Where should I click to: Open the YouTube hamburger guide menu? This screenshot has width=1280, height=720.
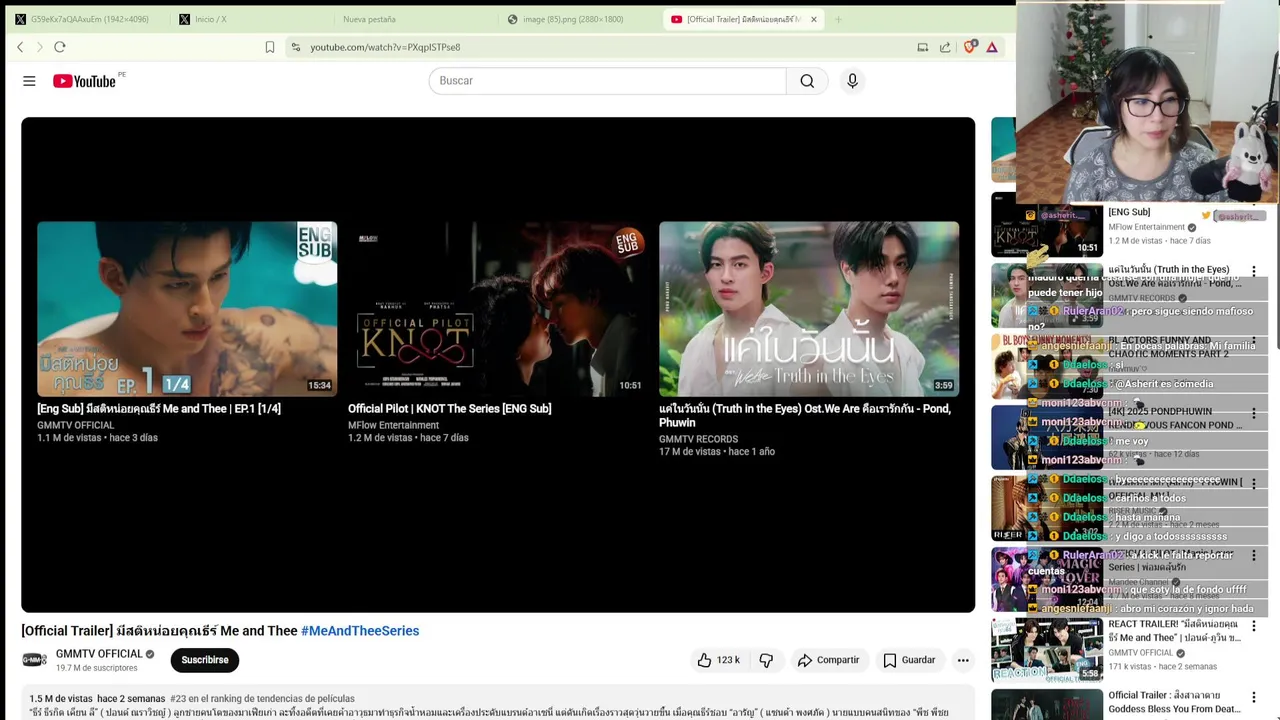click(x=29, y=81)
